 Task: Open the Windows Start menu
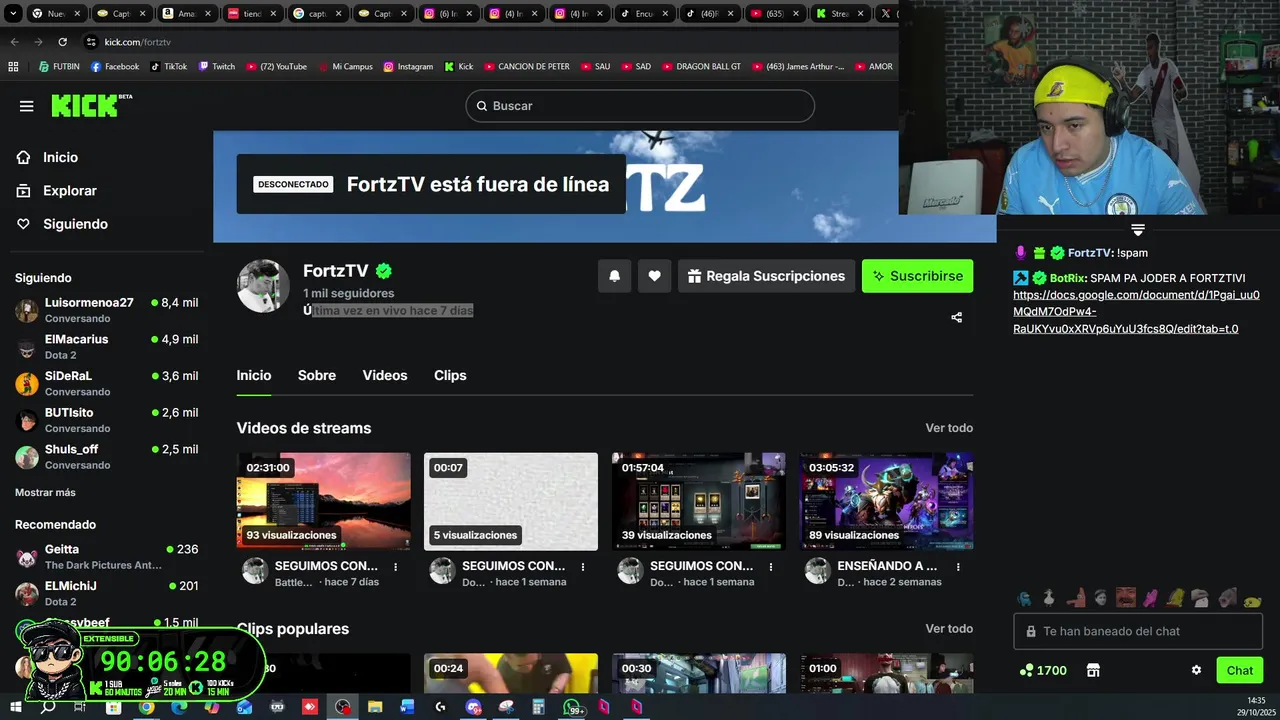point(15,707)
